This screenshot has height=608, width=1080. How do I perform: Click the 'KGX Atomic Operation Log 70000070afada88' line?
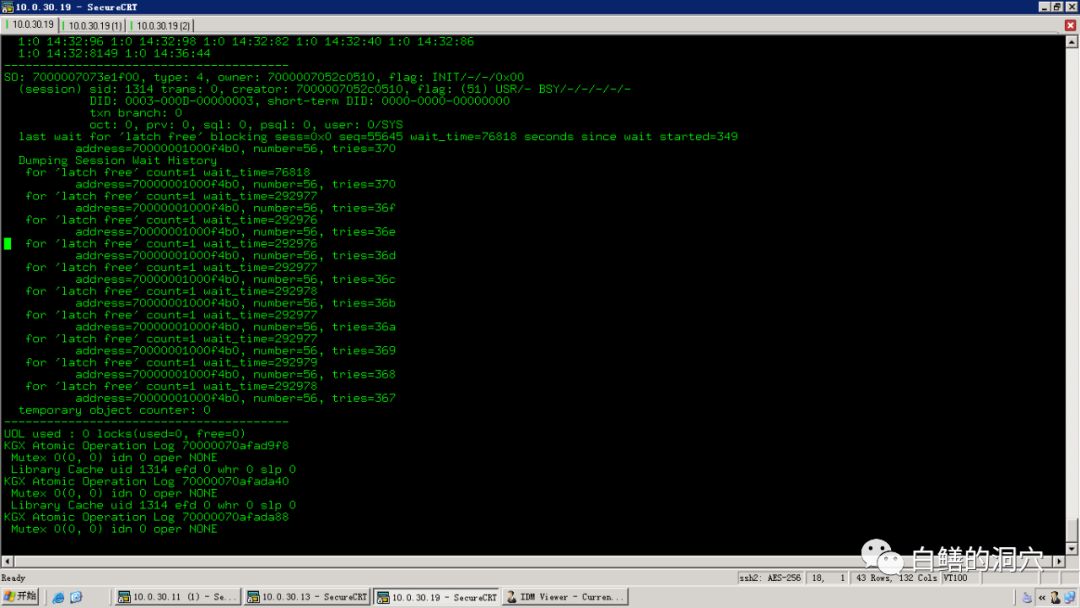146,517
